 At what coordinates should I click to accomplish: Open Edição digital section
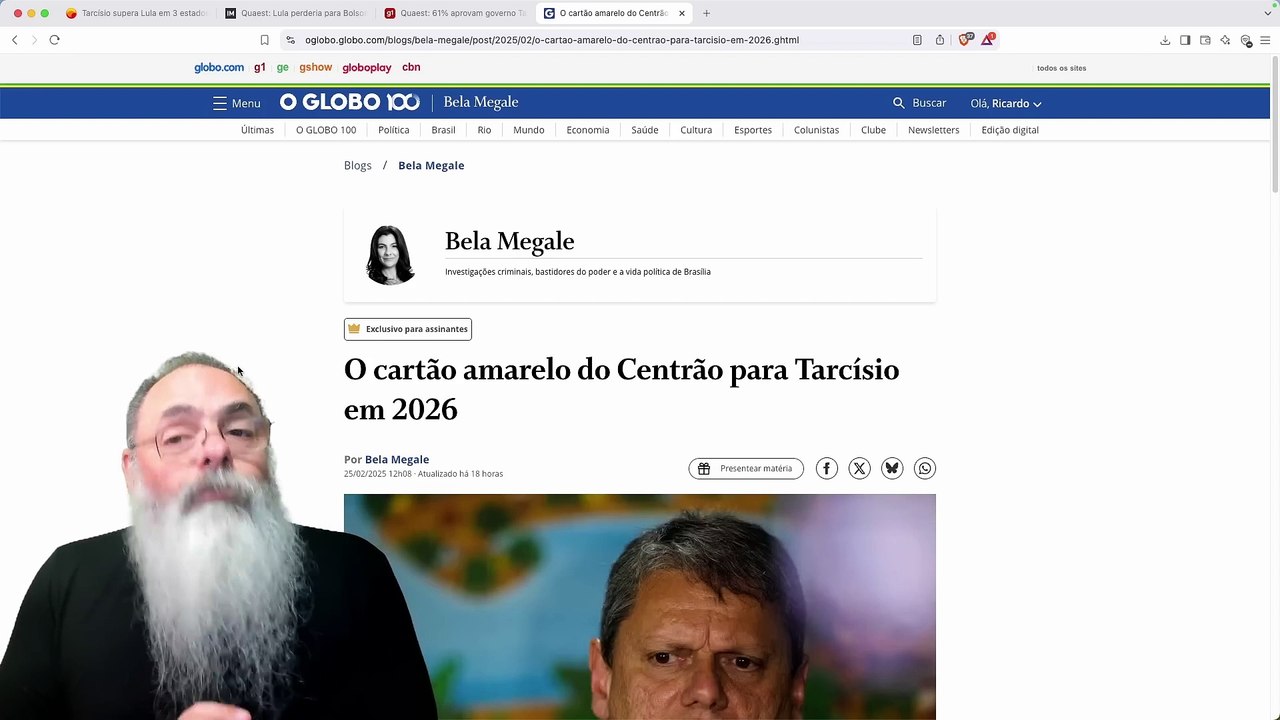pos(1010,130)
